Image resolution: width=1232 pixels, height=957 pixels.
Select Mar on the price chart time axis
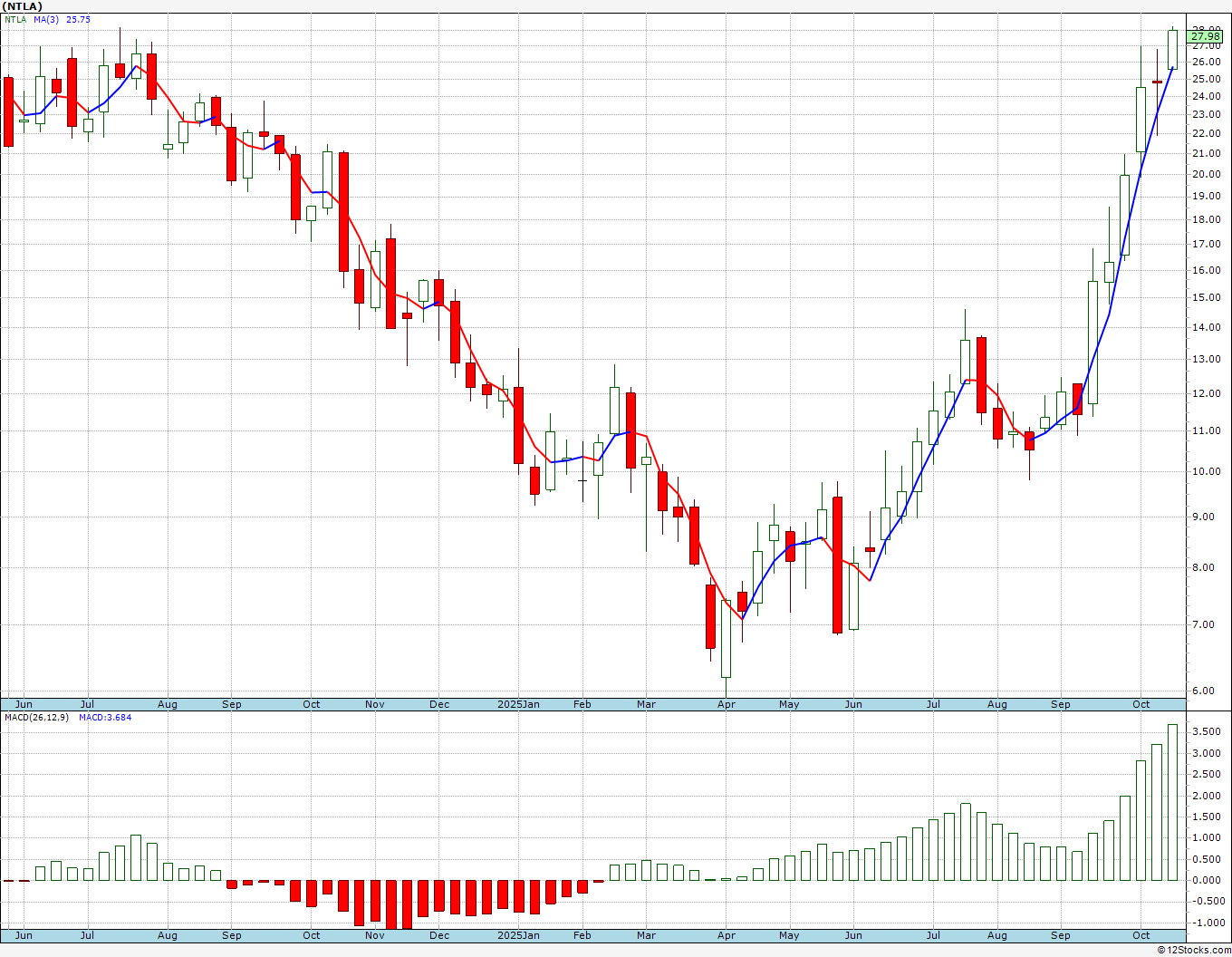click(646, 704)
